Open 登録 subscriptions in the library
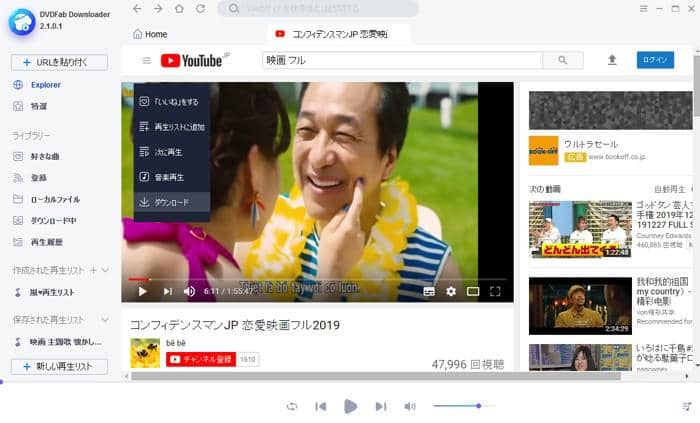 [x=30, y=178]
